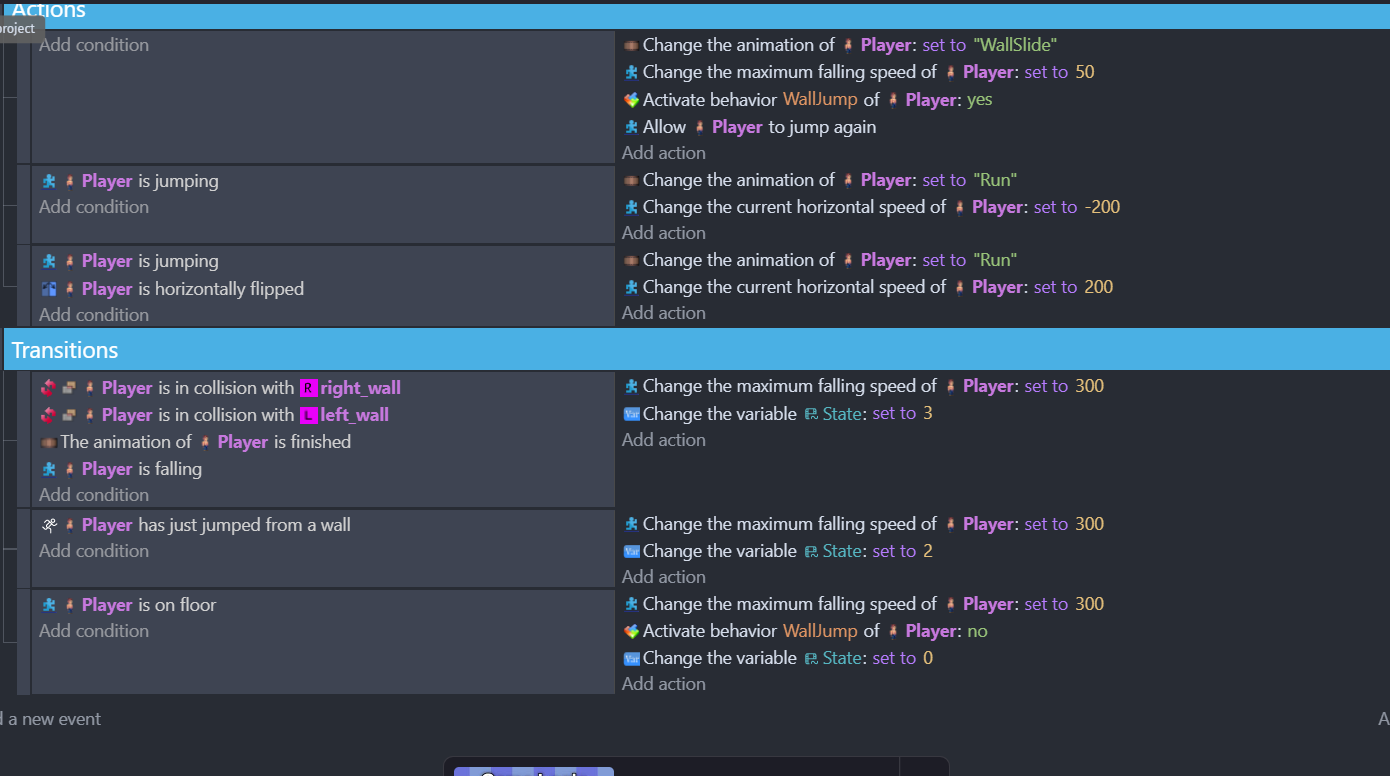The width and height of the screenshot is (1390, 776).
Task: Click 'Add condition' under 'has just jumped from a wall'
Action: coord(94,551)
